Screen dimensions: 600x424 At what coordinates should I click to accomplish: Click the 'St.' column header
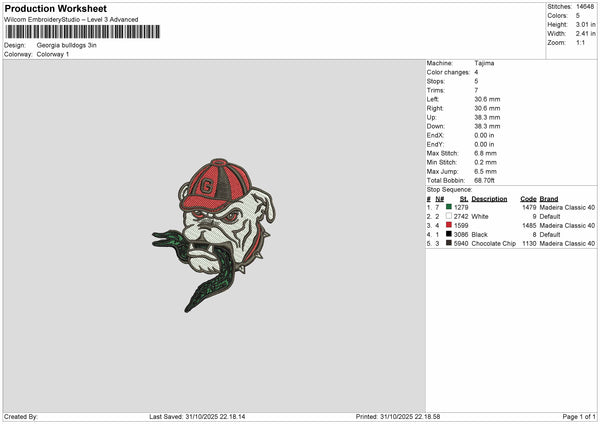click(464, 199)
